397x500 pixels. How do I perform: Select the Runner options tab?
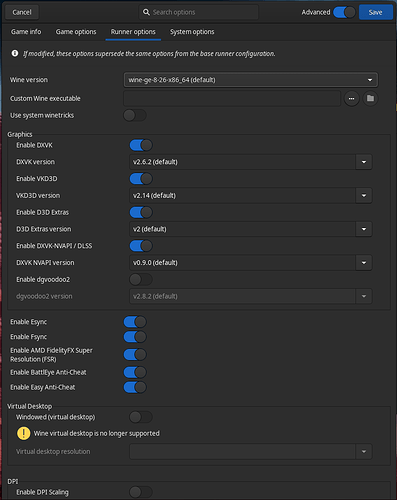pos(133,32)
